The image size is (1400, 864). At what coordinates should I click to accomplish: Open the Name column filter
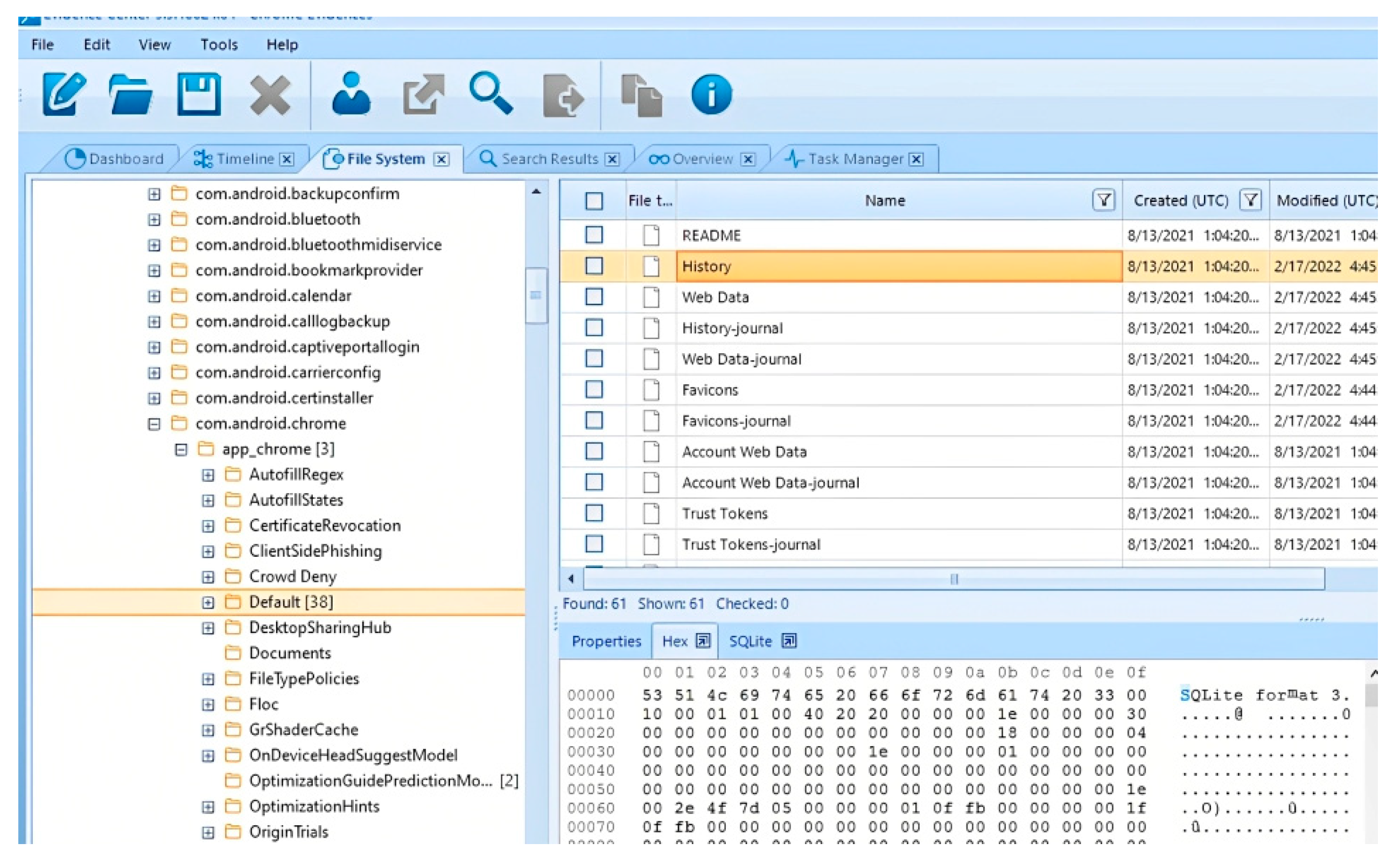[1103, 201]
